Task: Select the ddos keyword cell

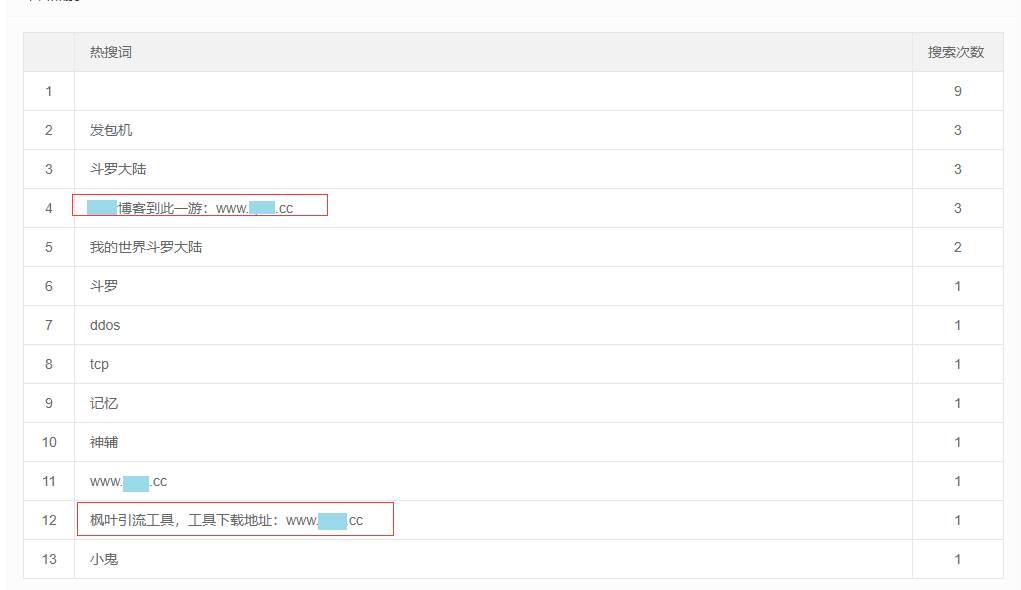Action: pyautogui.click(x=105, y=325)
